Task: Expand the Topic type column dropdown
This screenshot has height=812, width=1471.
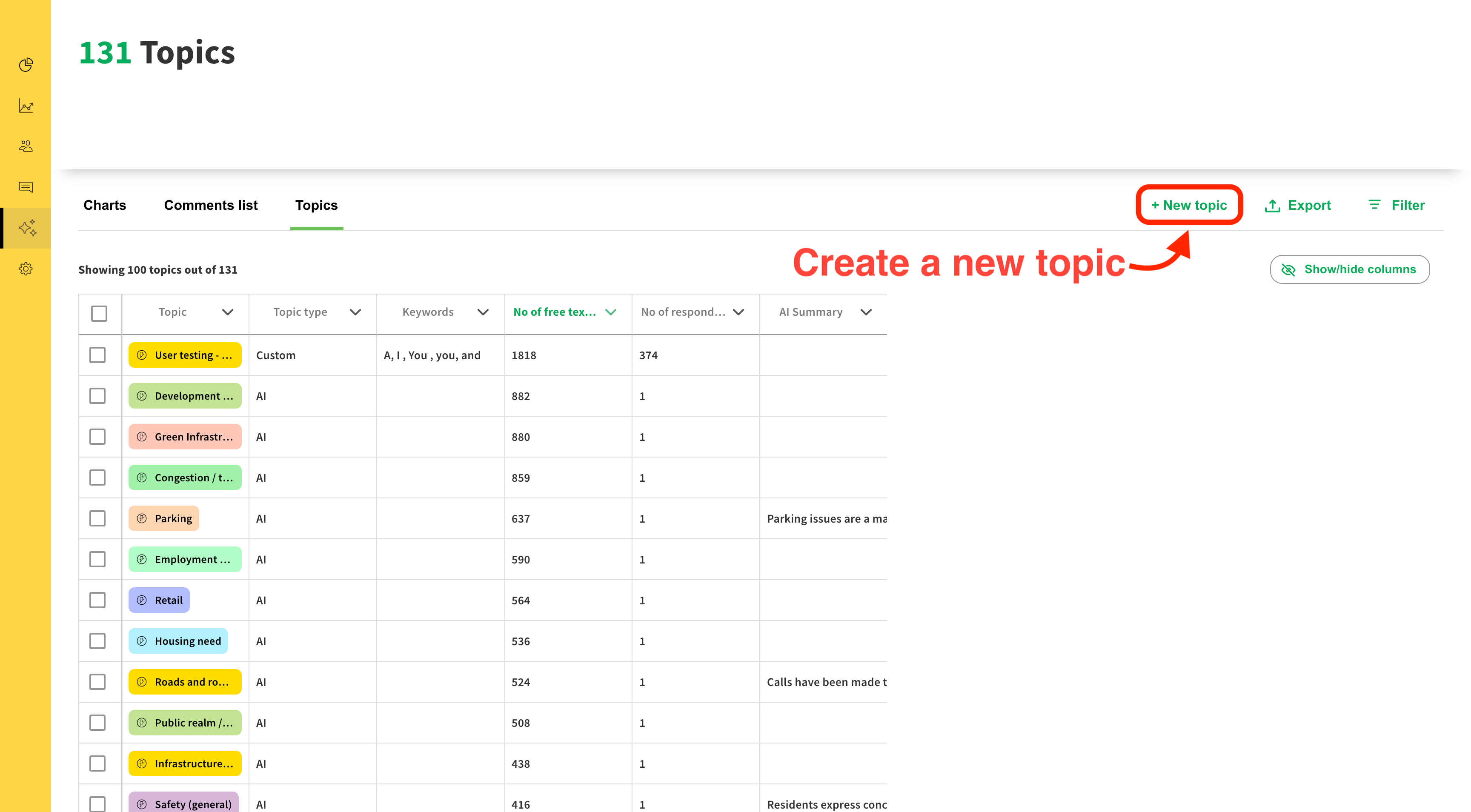Action: point(355,312)
